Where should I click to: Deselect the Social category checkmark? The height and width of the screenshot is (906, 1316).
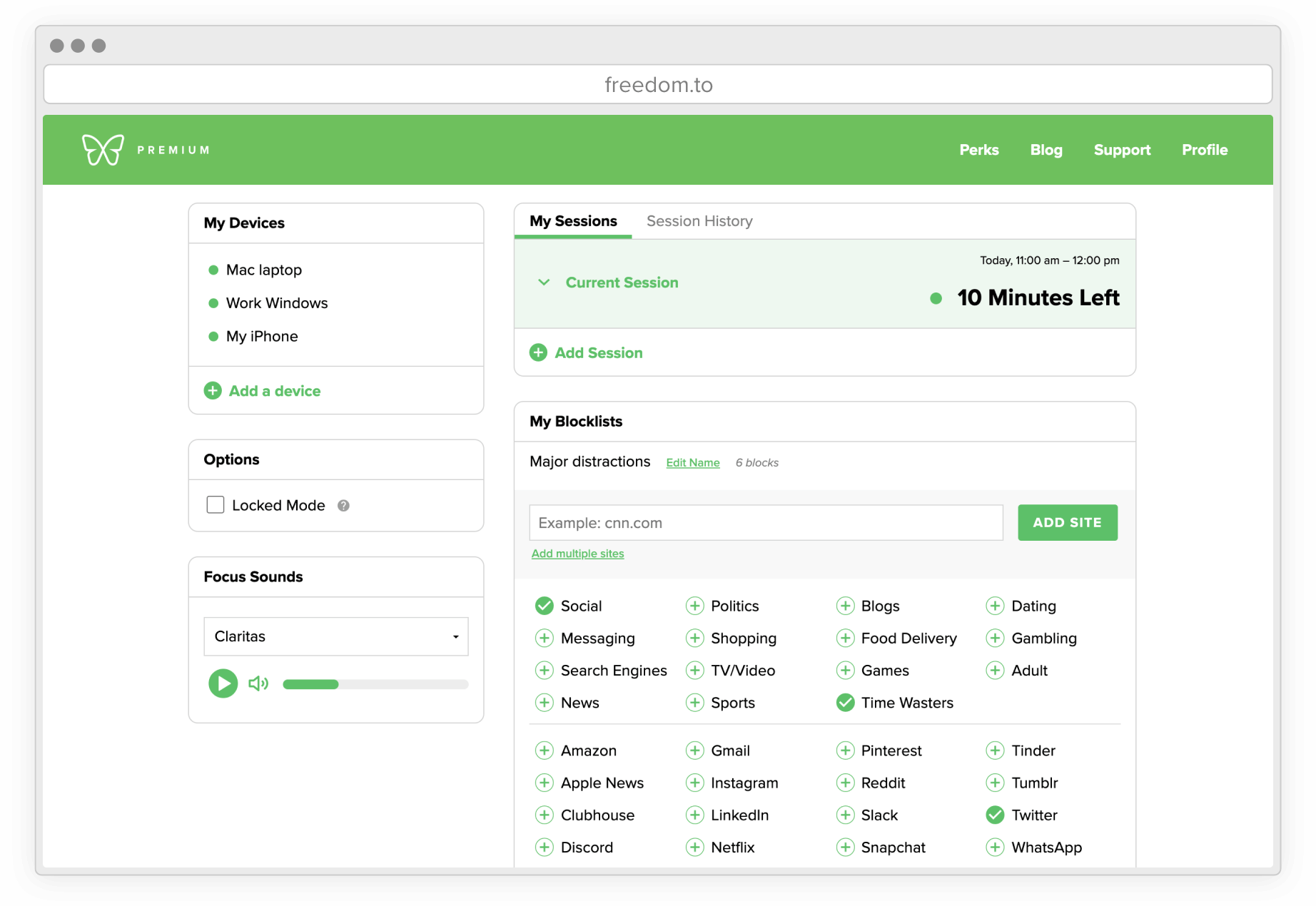545,606
